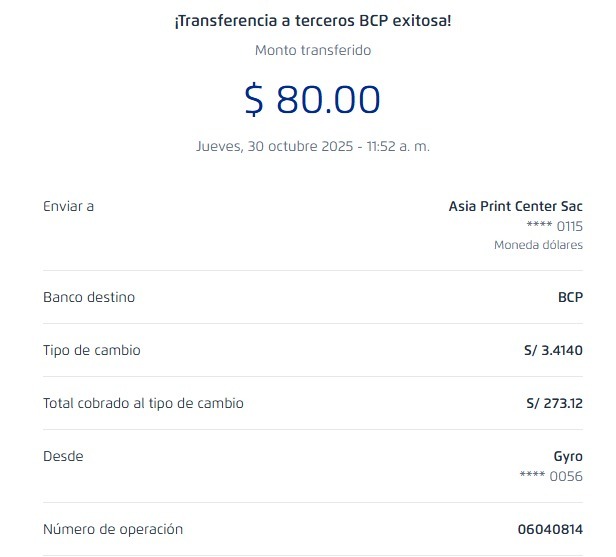Image resolution: width=616 pixels, height=557 pixels.
Task: Select the Gyro source account name
Action: 568,456
